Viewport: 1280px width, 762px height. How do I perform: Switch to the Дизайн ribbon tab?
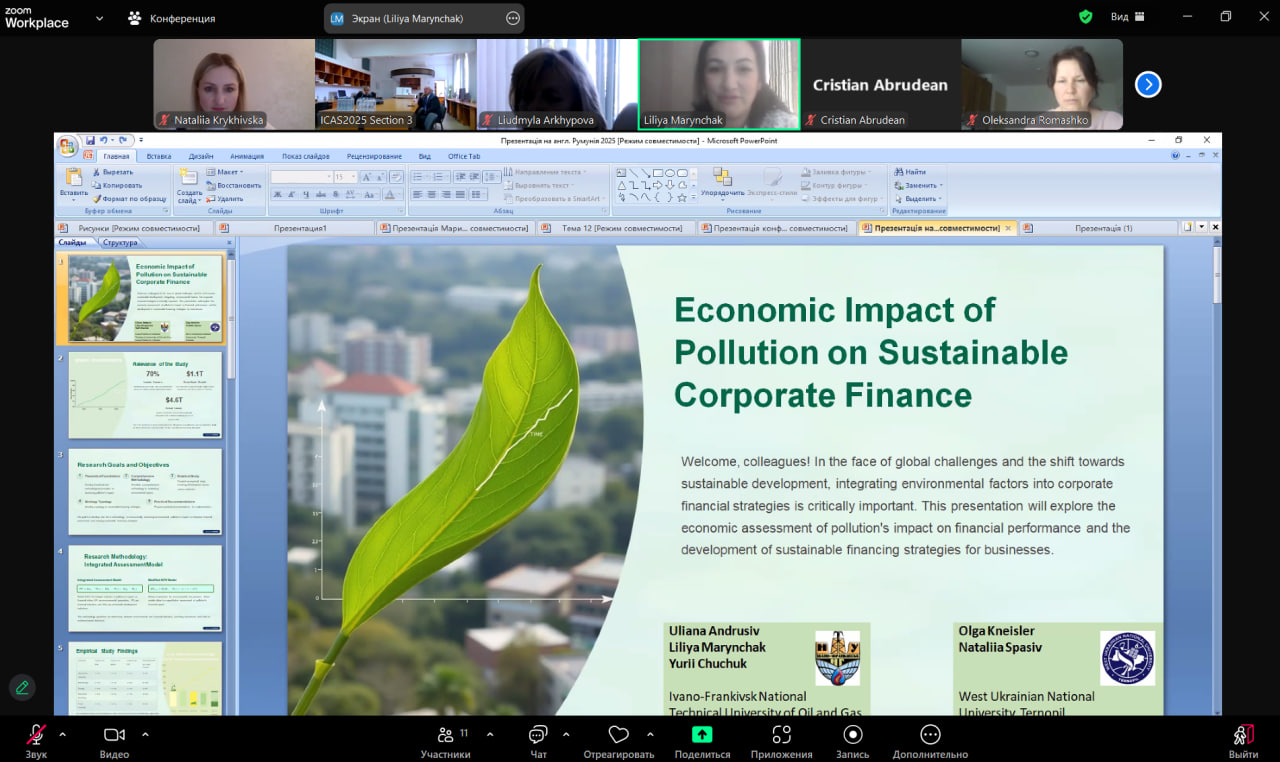(x=201, y=156)
